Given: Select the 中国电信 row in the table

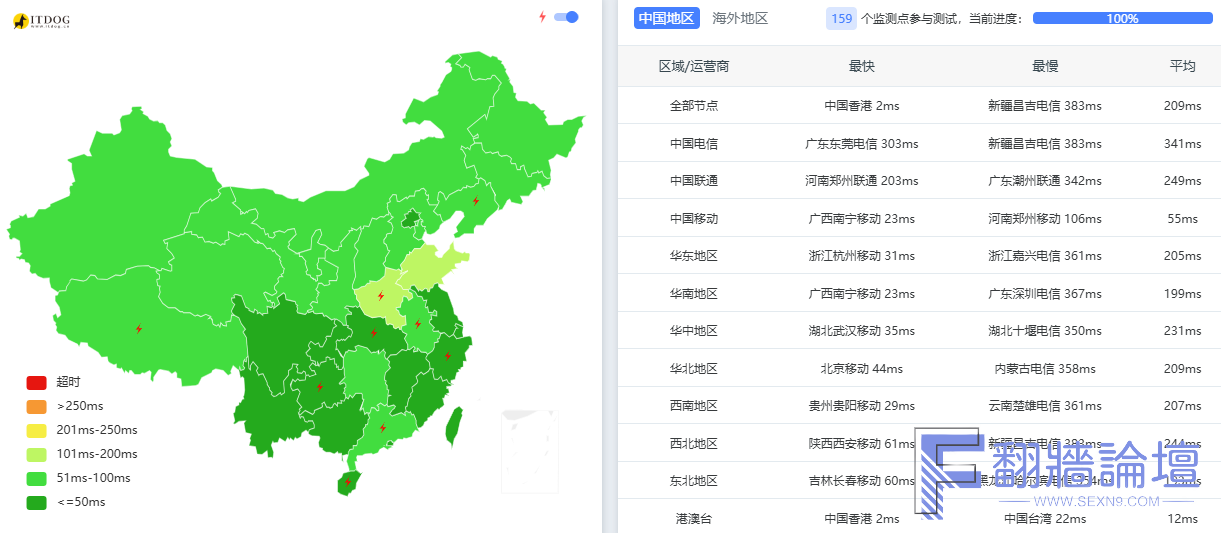Looking at the screenshot, I should coord(694,143).
